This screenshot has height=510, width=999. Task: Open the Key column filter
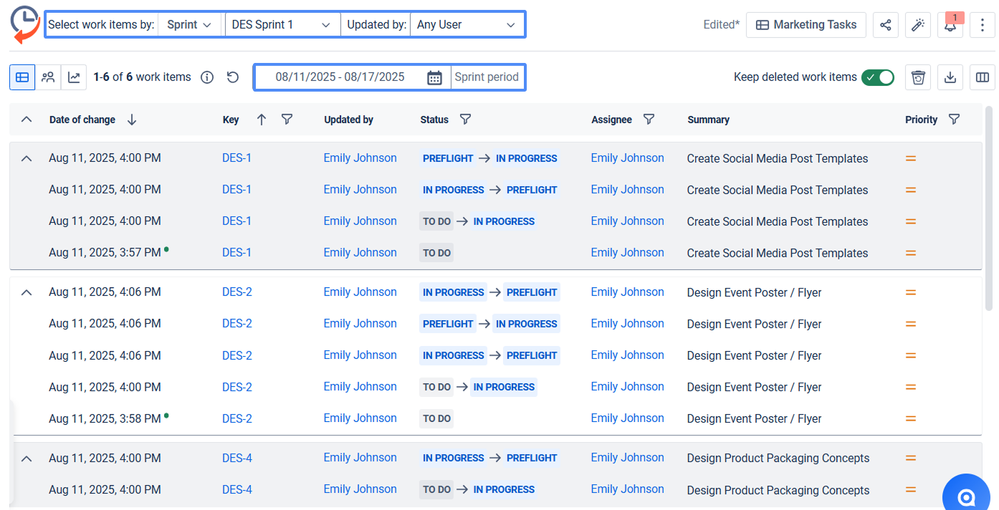click(287, 119)
